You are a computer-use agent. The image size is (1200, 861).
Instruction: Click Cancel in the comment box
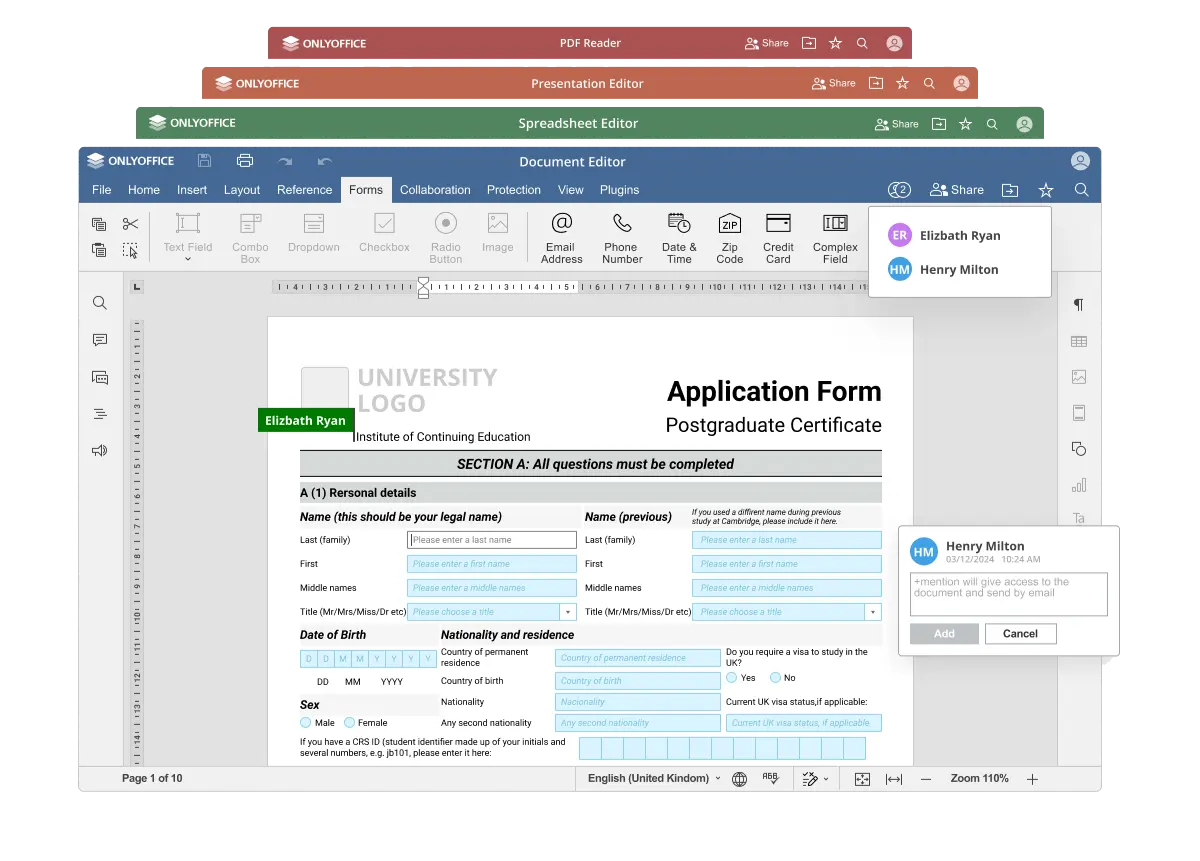pyautogui.click(x=1020, y=634)
